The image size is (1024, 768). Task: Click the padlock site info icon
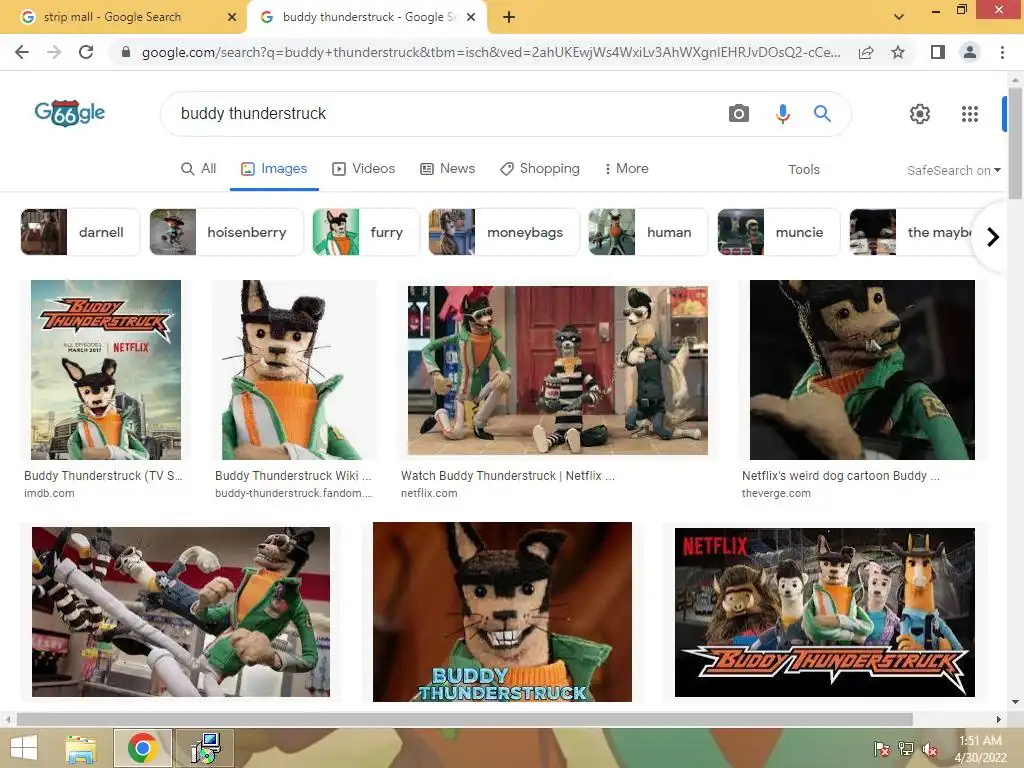coord(126,52)
